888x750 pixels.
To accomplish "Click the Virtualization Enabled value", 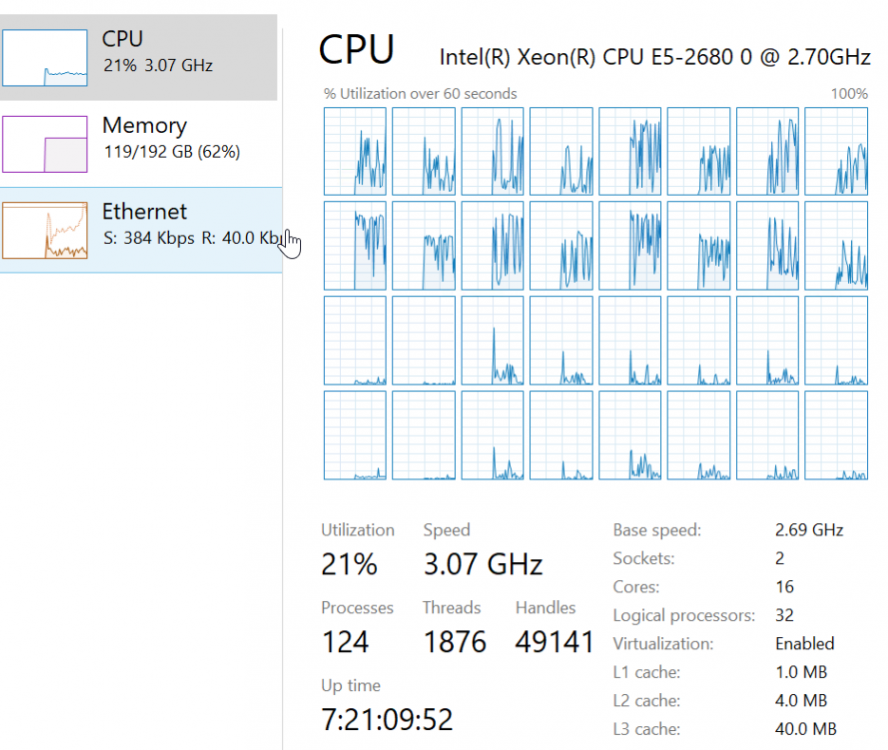I will point(804,644).
